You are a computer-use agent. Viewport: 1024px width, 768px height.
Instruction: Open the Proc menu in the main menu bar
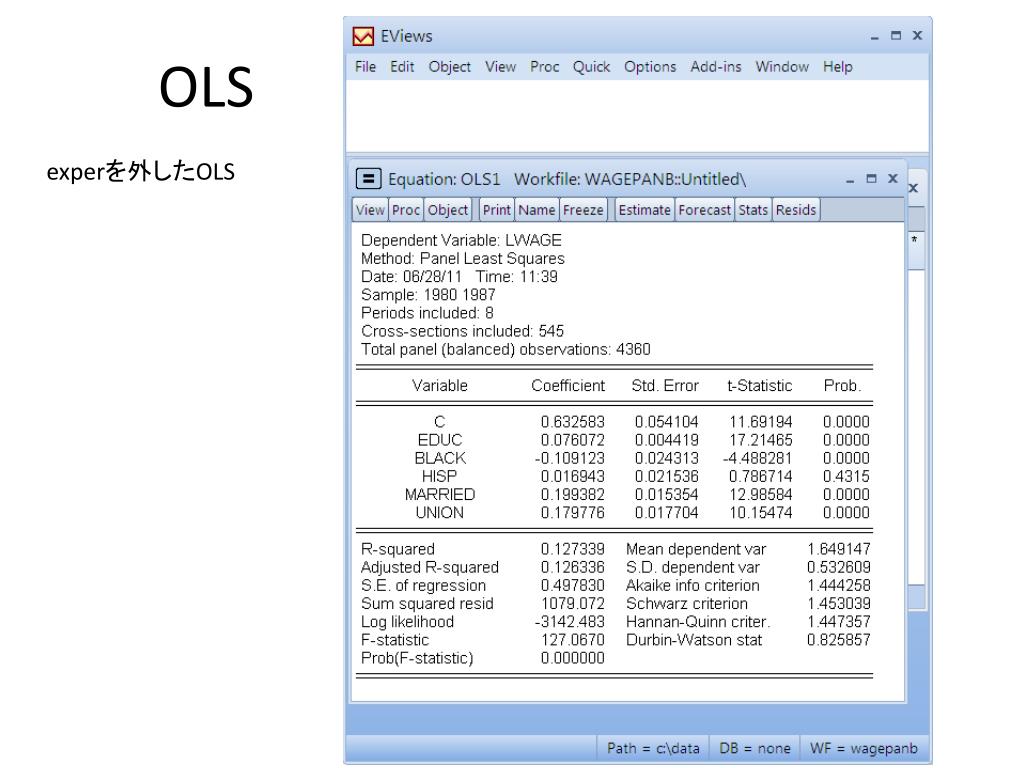tap(545, 67)
